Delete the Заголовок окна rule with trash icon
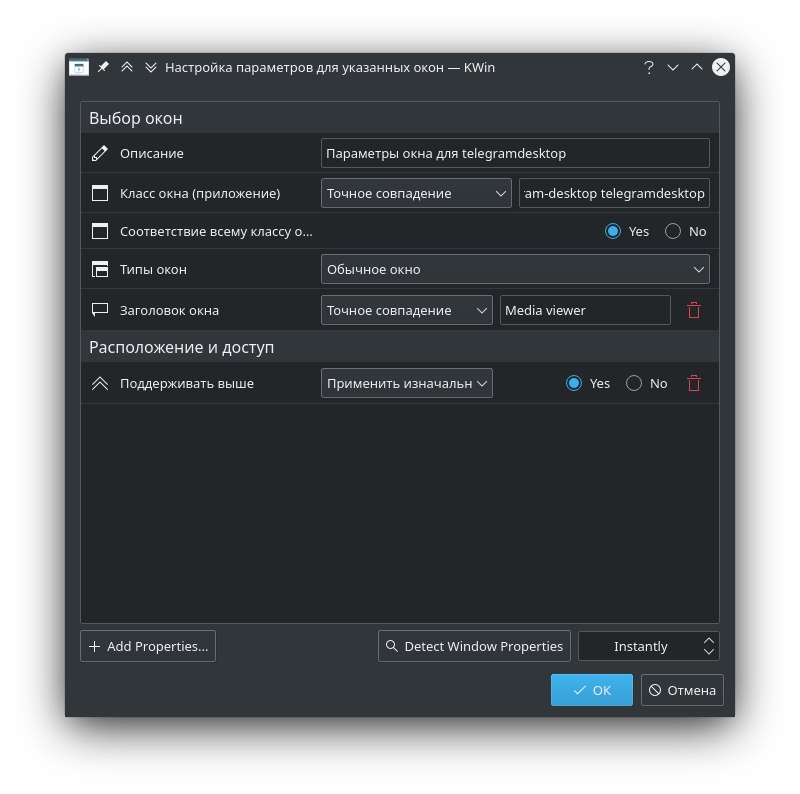Screen dimensions: 800x794 694,310
